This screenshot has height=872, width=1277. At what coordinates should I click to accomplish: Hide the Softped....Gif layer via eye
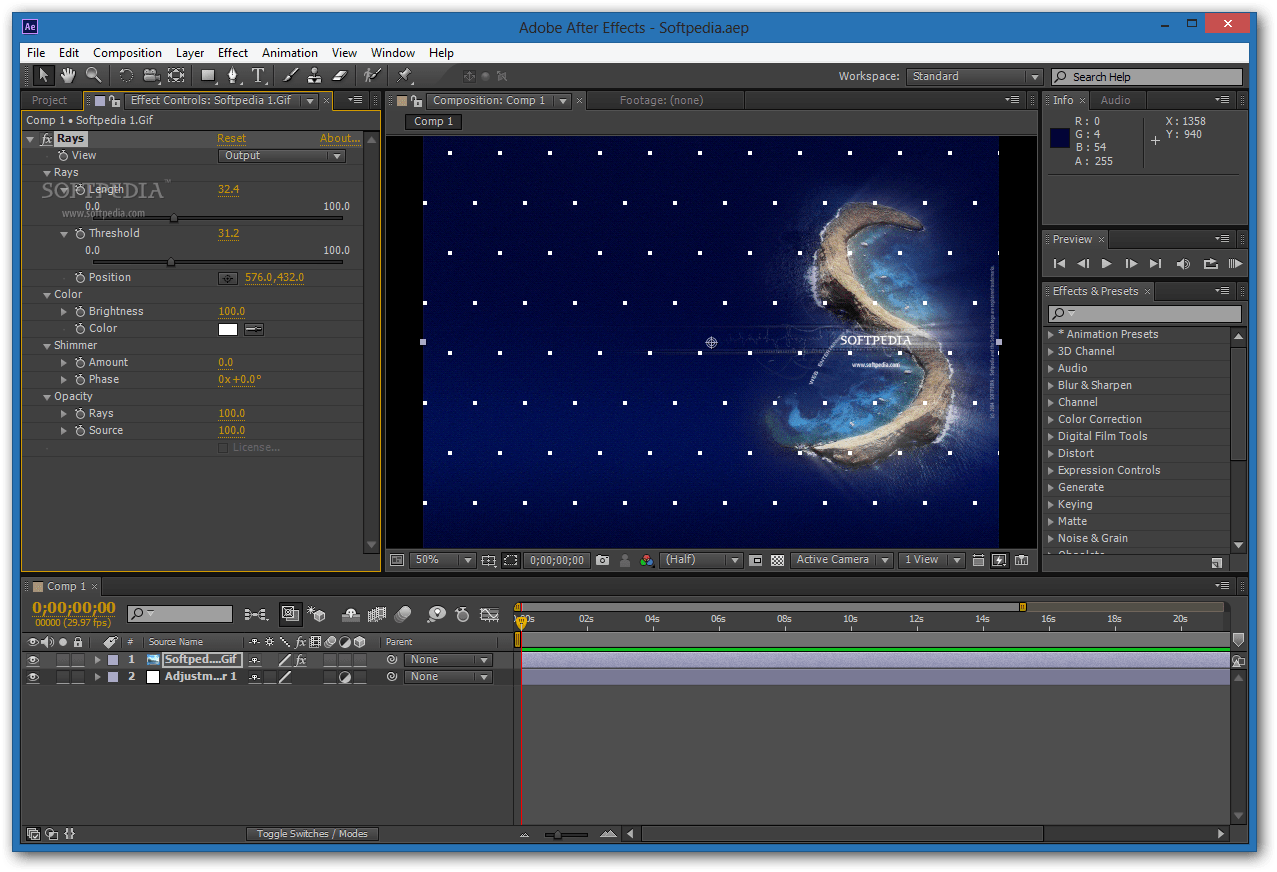(33, 660)
